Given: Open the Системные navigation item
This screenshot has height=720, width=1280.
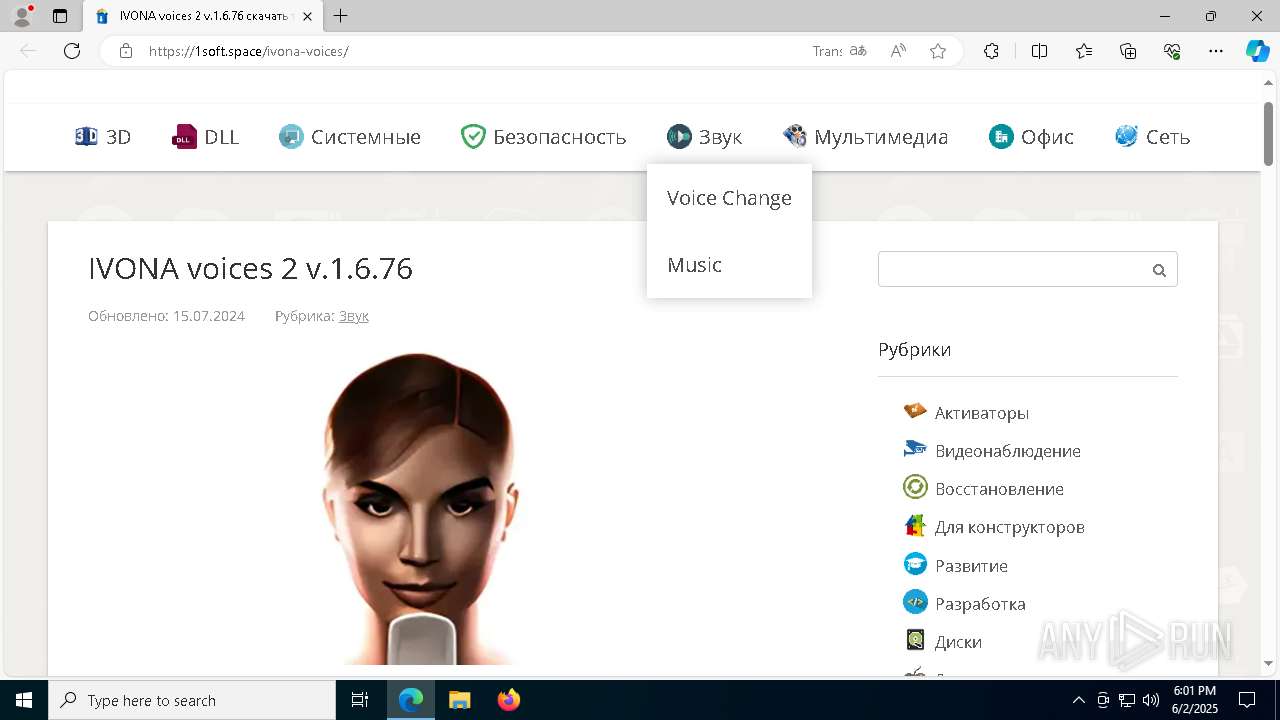Looking at the screenshot, I should click(350, 137).
